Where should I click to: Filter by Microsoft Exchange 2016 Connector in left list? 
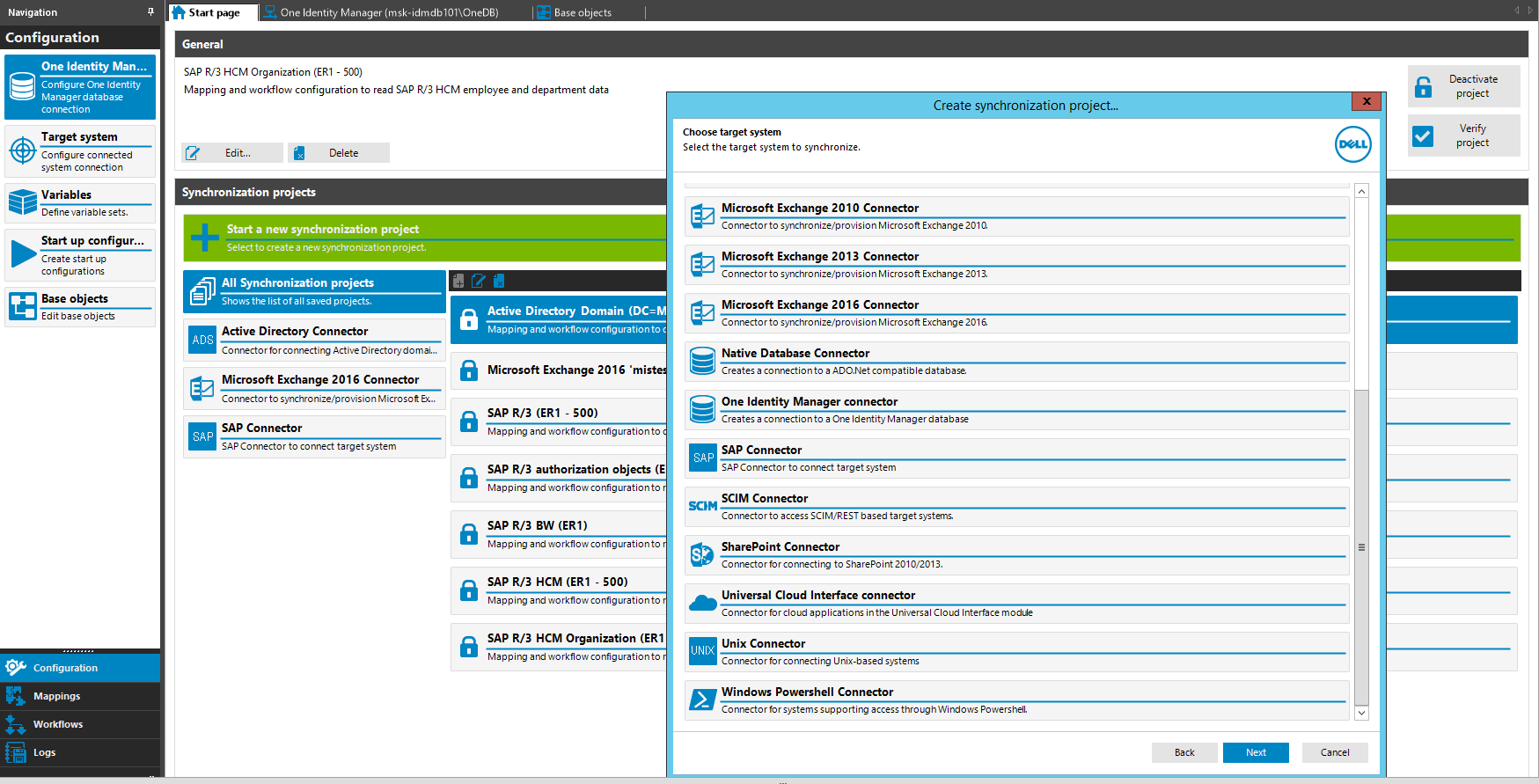[x=314, y=388]
